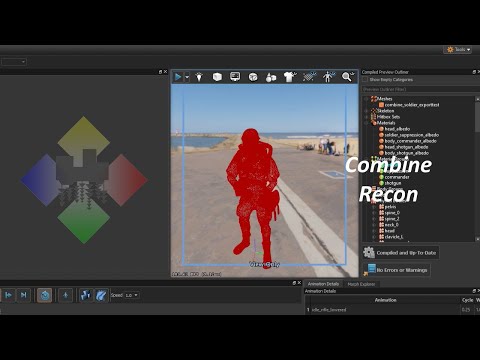Viewport: 480px width, 360px height.
Task: Click the No Errors or Warnings button
Action: 396,270
